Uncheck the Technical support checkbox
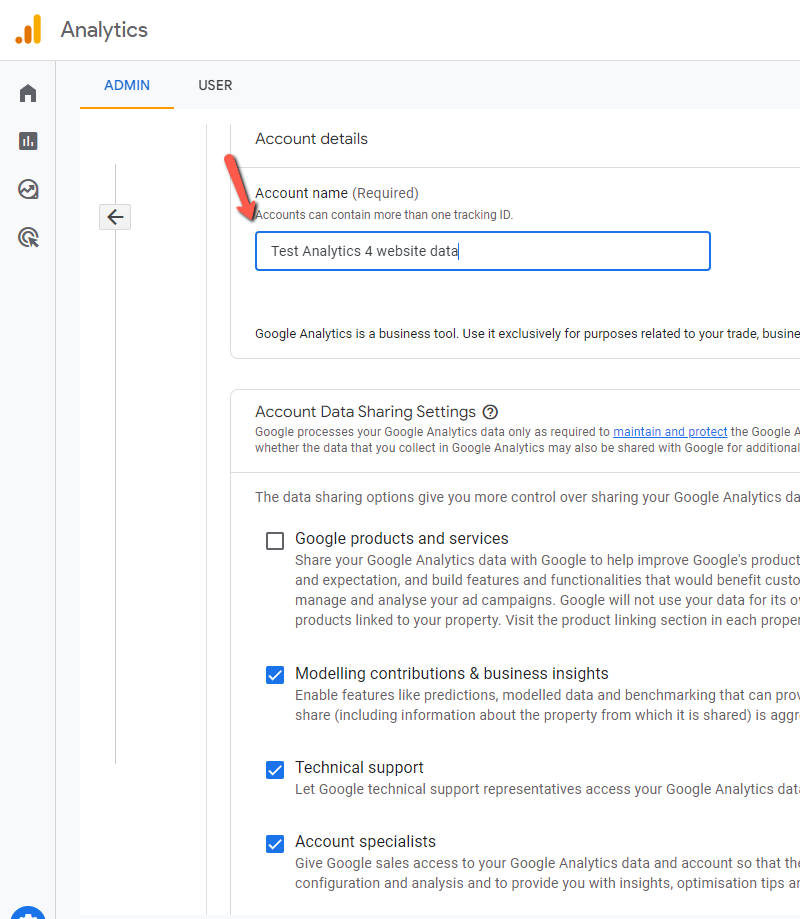 [275, 769]
